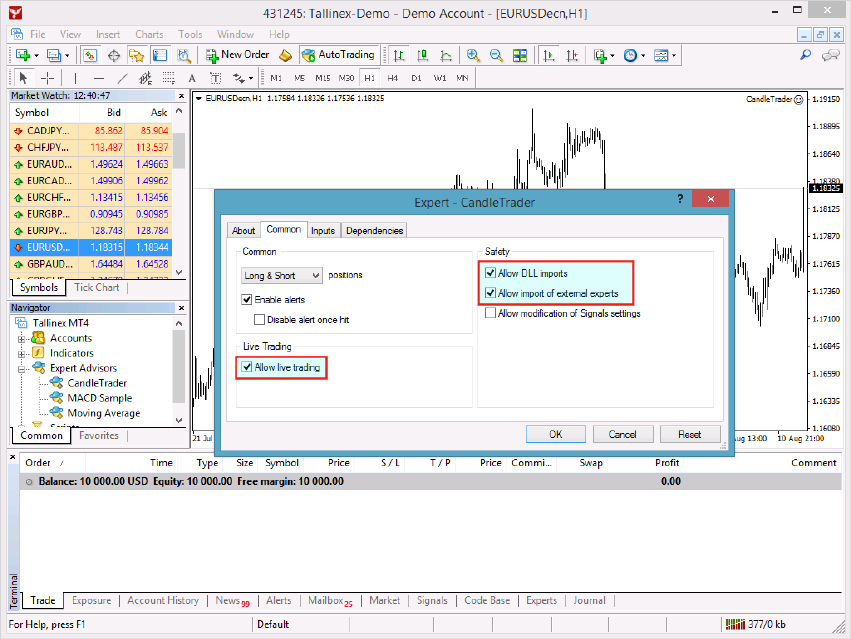Viewport: 851px width, 639px height.
Task: Click Reset in the Expert dialog
Action: coord(690,434)
